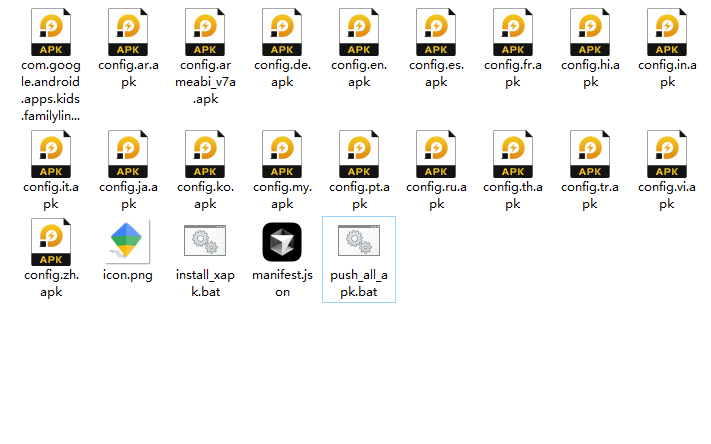Click the "config.de.apk" file name

[282, 73]
